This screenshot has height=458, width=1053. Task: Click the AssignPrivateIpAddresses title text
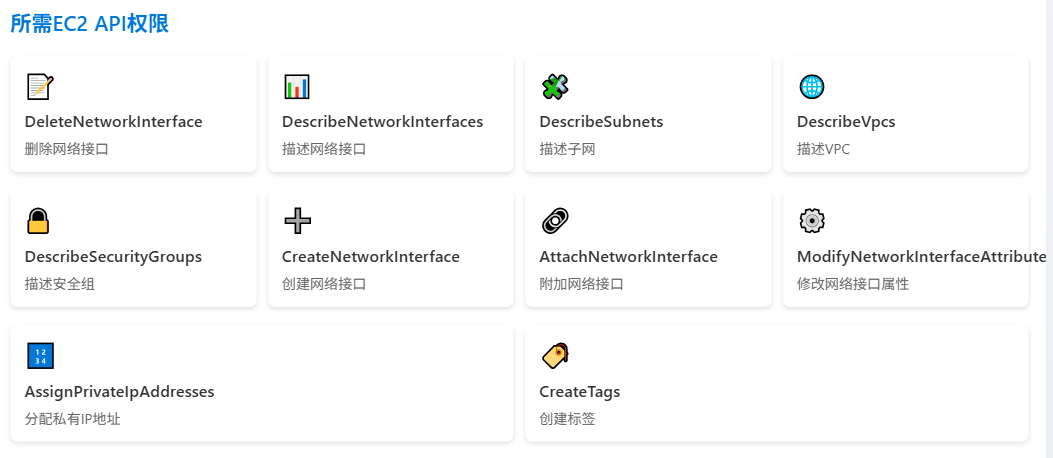click(120, 392)
